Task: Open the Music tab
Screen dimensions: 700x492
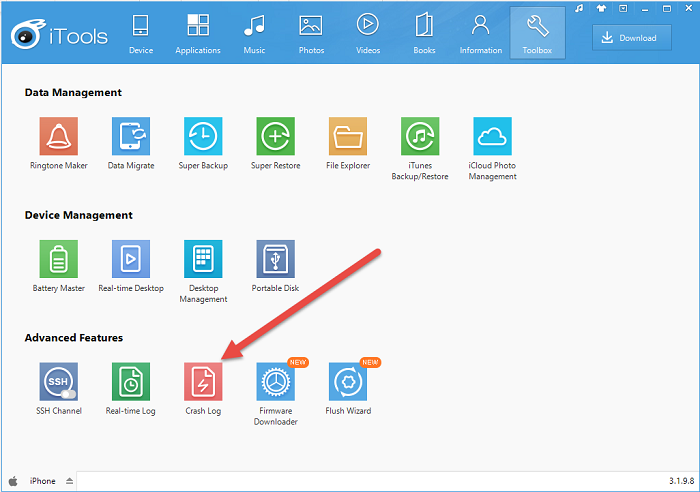Action: tap(254, 34)
